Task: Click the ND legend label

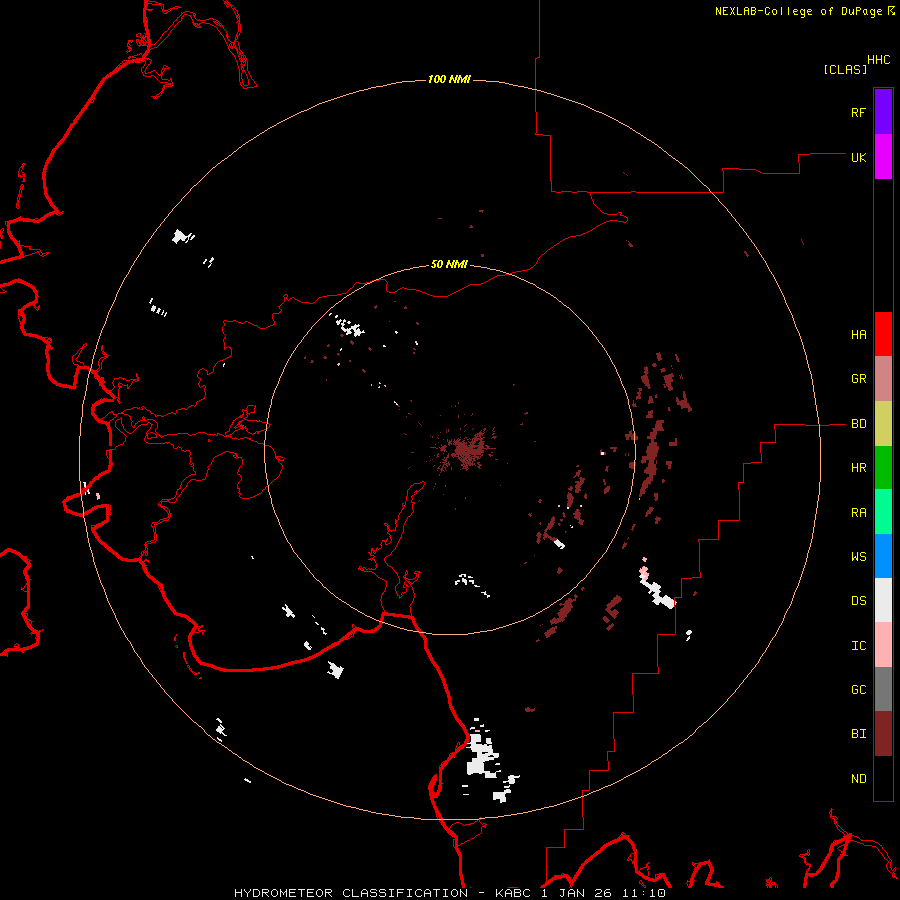Action: tap(858, 779)
